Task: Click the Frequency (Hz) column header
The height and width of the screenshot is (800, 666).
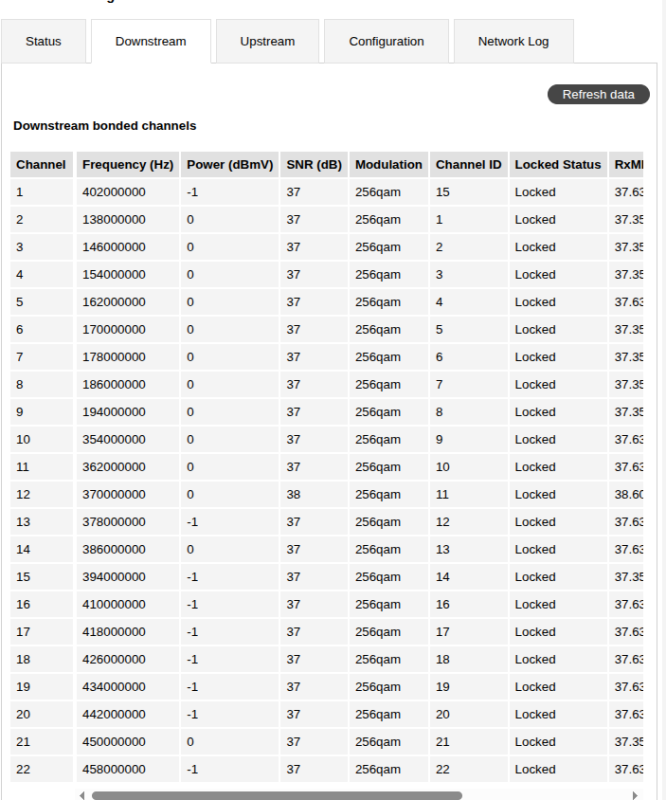Action: [128, 164]
